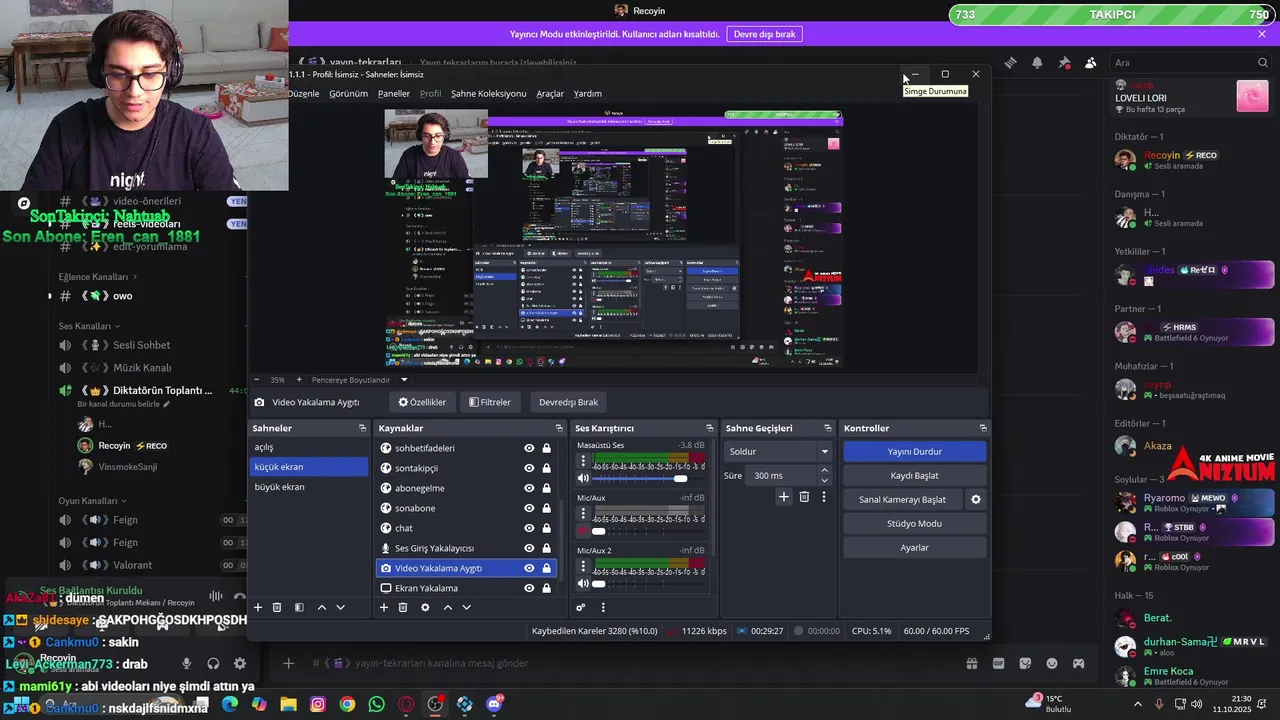The height and width of the screenshot is (720, 1280).
Task: Remove selected source with trash icon
Action: pos(403,607)
